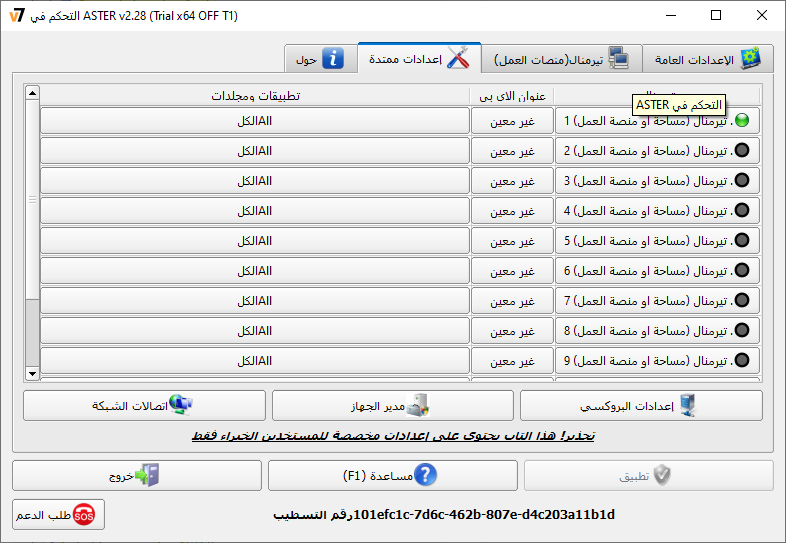Screen dimensions: 786x543
Task: Click the proxy server icon
Action: (688, 405)
